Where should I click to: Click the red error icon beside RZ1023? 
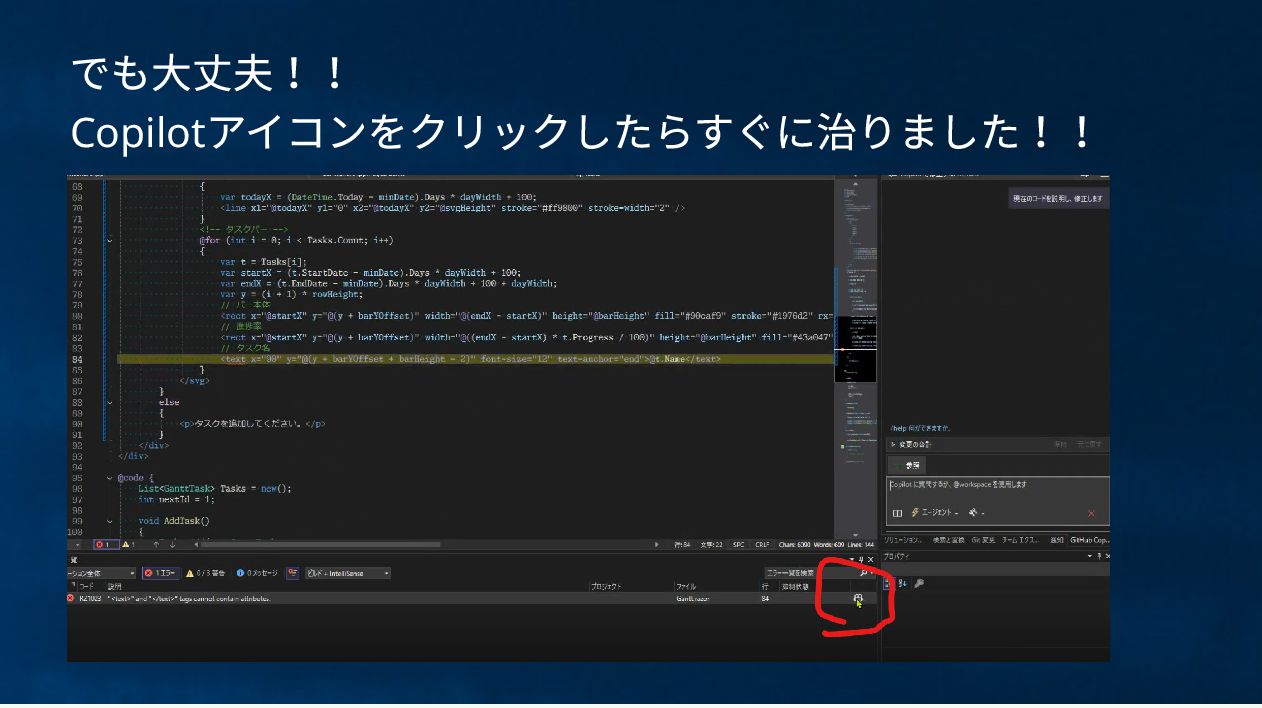coord(70,598)
